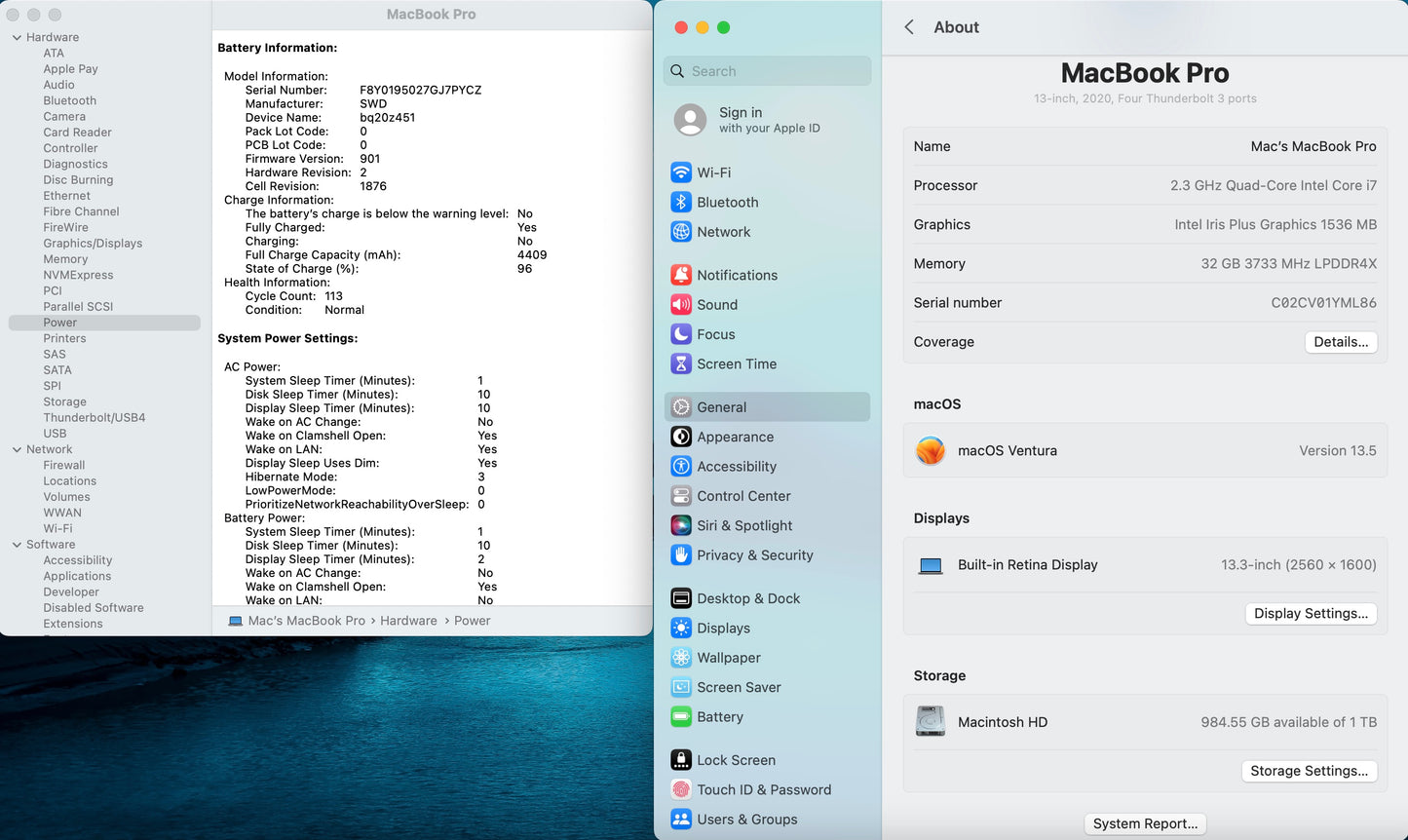
Task: Select the Focus moon icon
Action: (x=681, y=334)
